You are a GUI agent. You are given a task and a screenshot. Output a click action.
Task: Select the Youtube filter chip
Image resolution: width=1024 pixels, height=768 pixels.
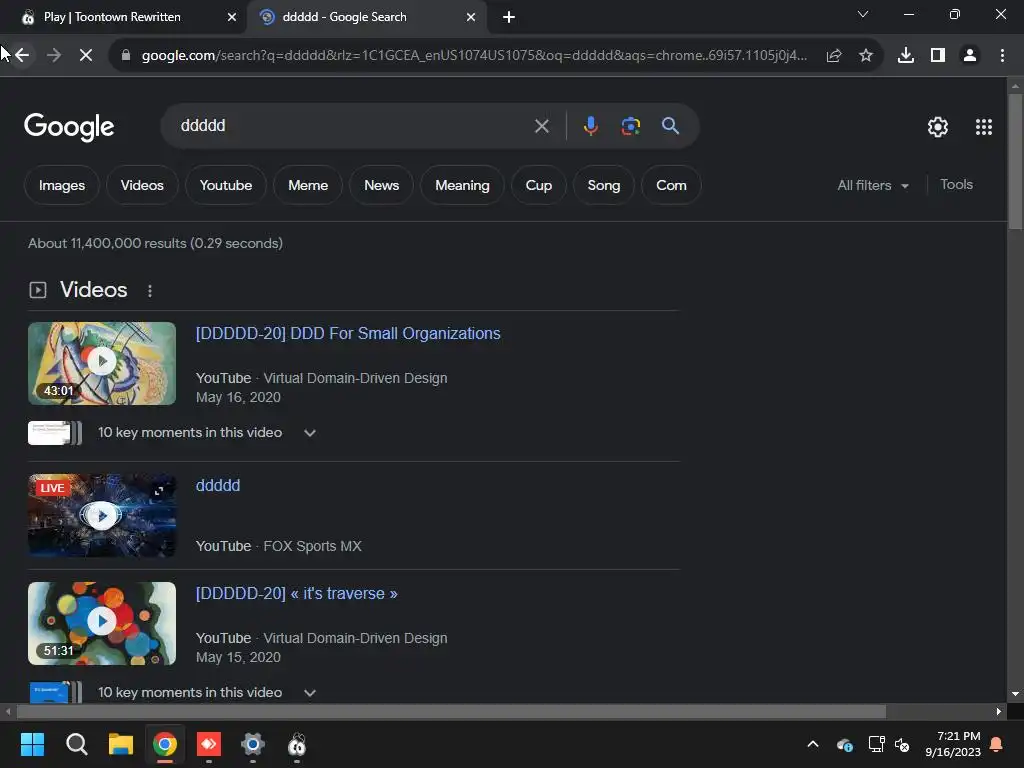226,185
